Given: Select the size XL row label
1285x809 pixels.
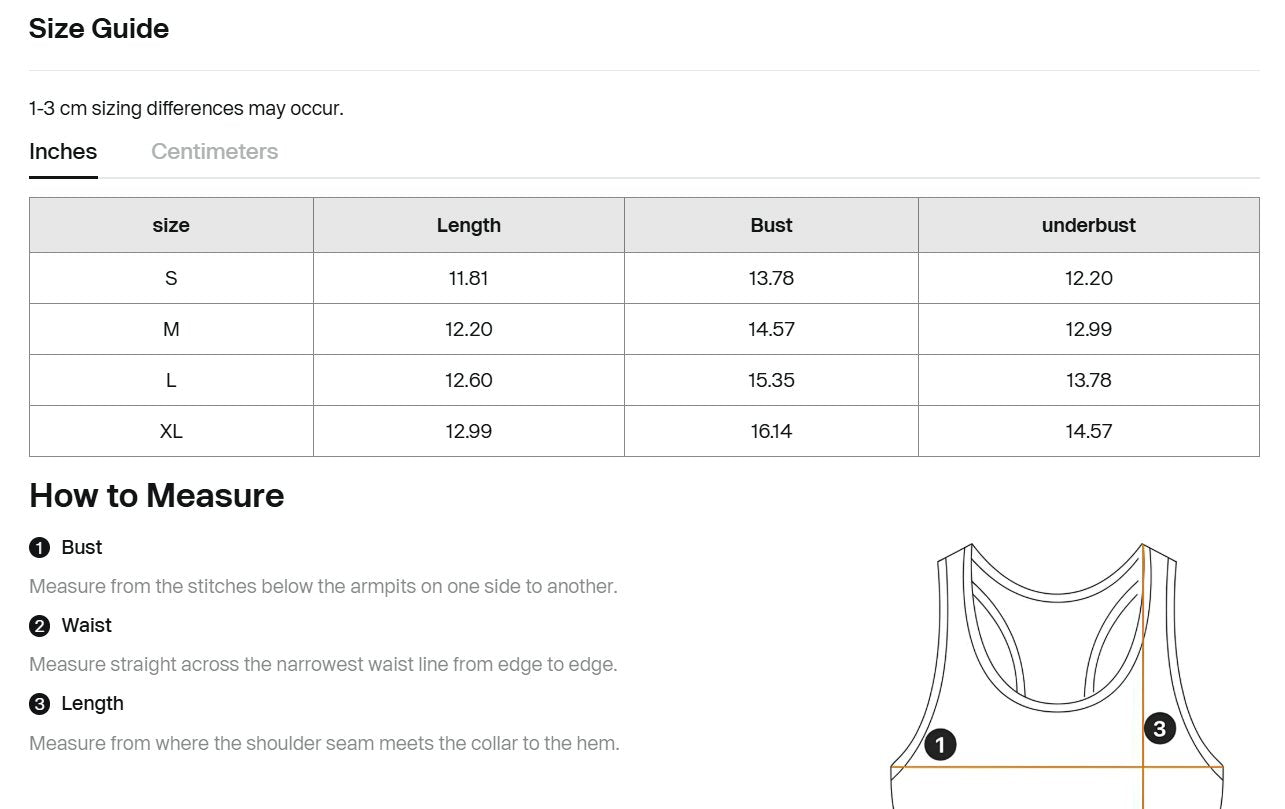Looking at the screenshot, I should click(171, 431).
